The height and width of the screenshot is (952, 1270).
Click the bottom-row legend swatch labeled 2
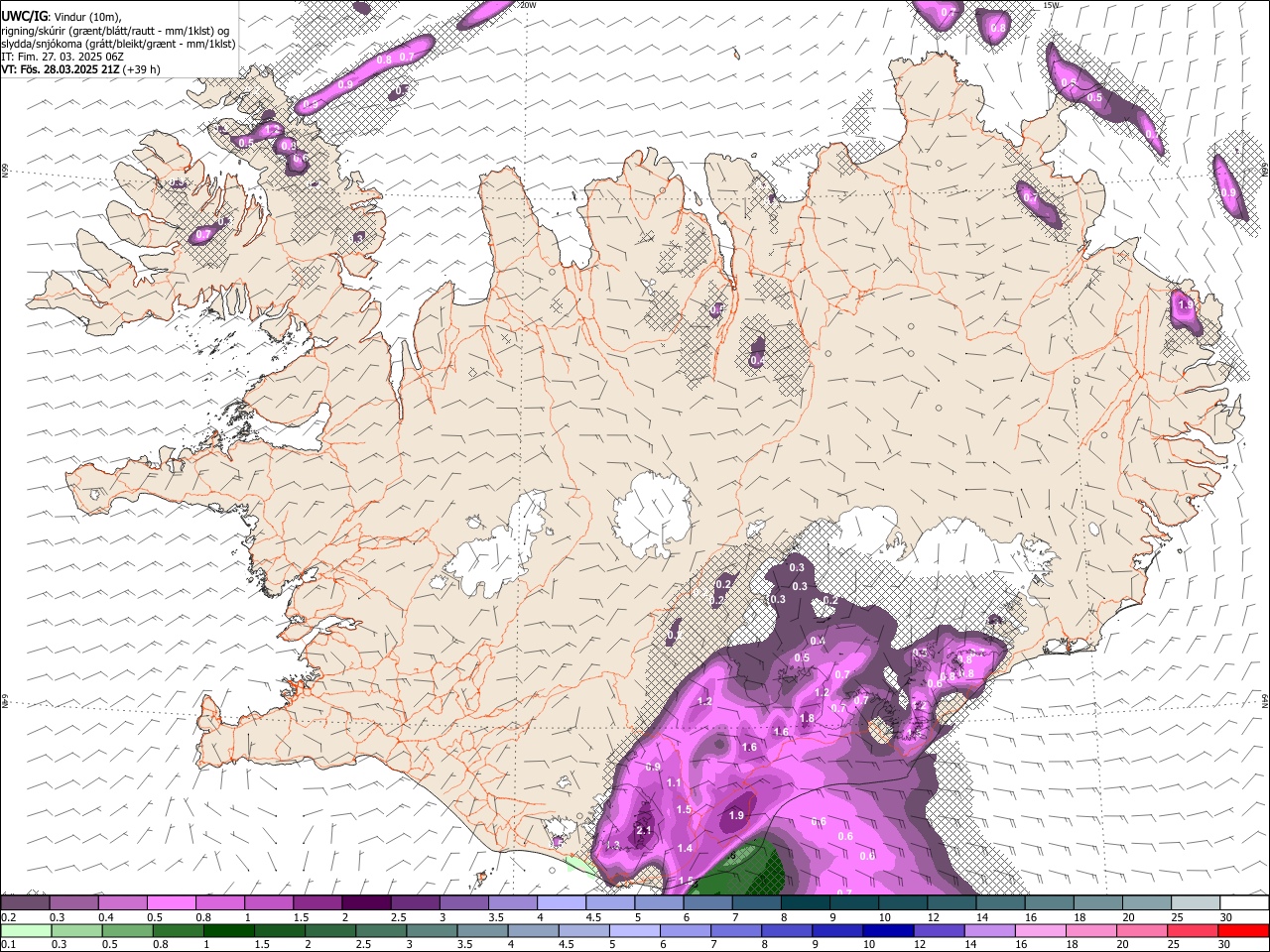coord(330,930)
